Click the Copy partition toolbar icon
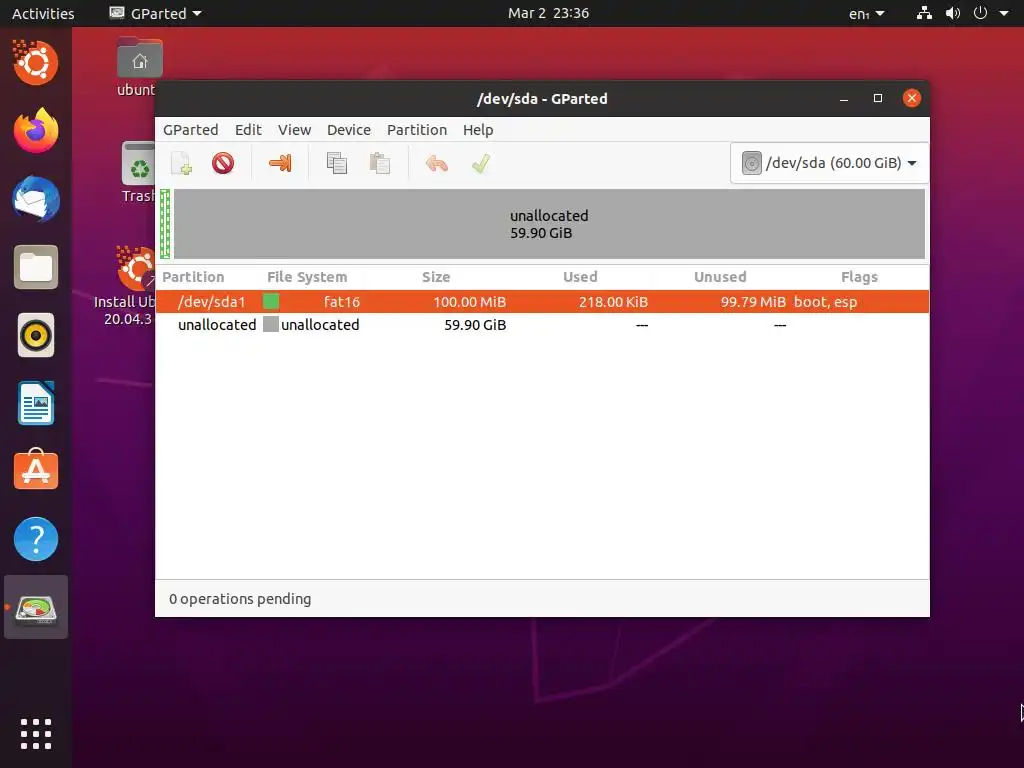This screenshot has width=1024, height=768. pos(337,163)
